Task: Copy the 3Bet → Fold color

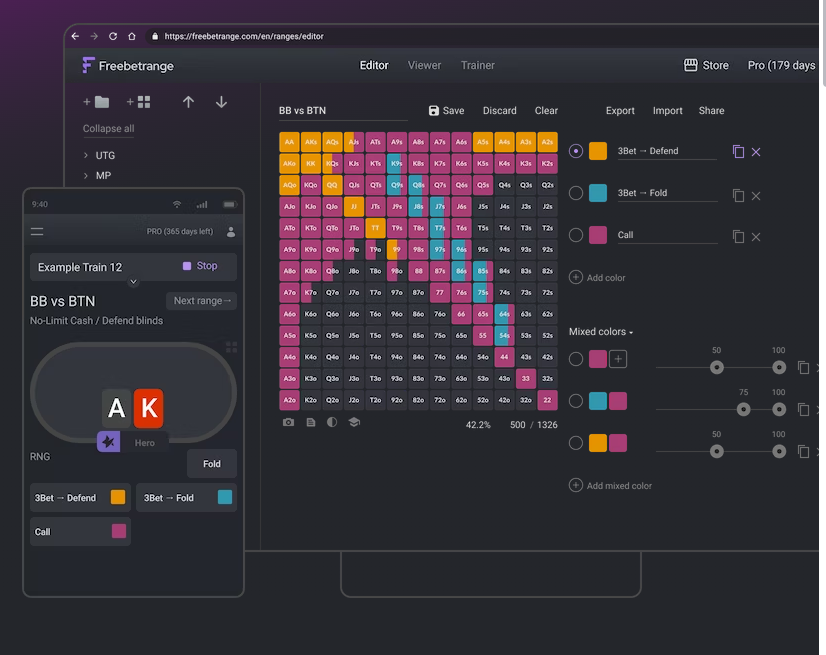Action: click(x=738, y=195)
